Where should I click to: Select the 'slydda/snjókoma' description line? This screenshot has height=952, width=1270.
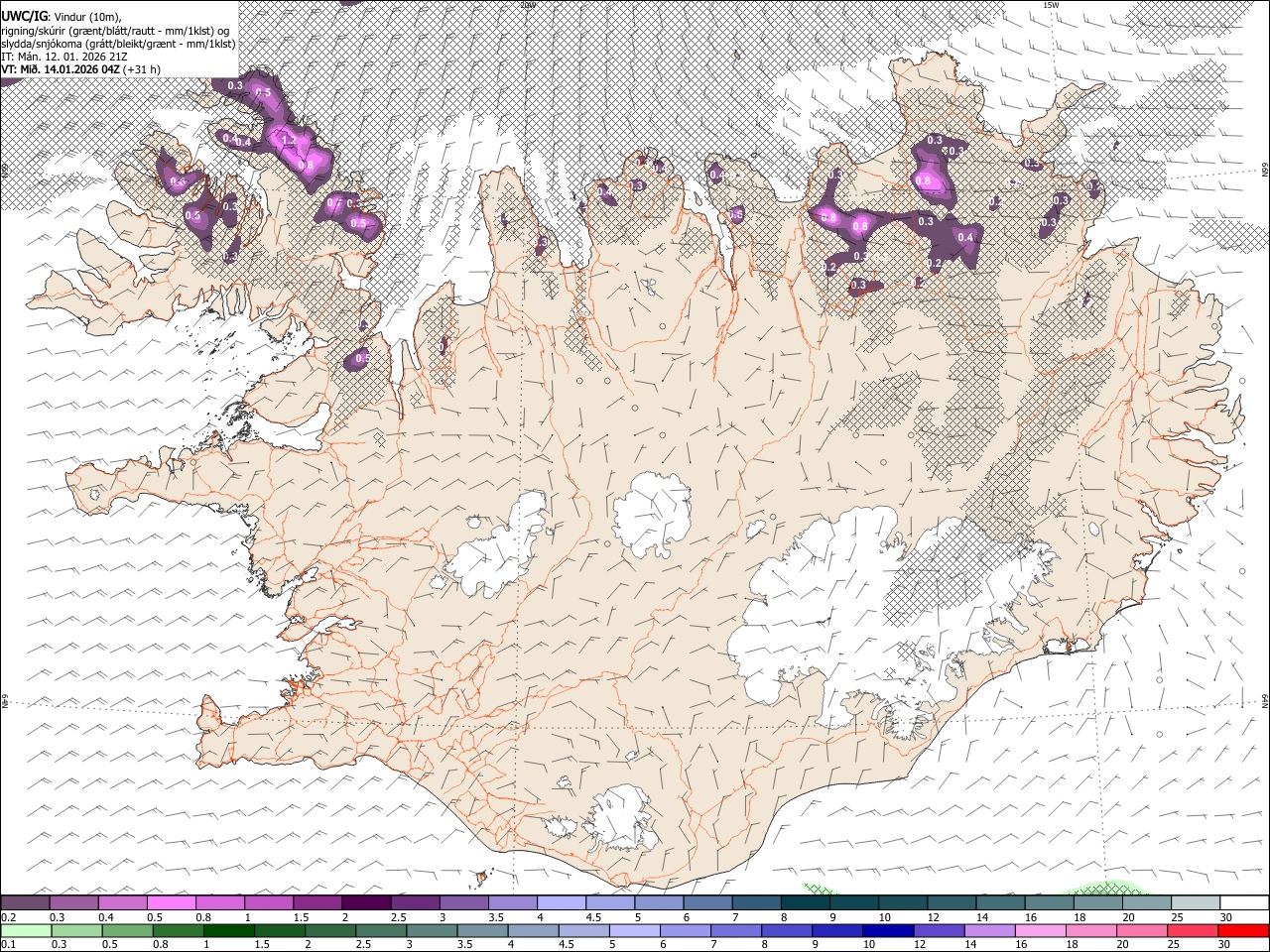coord(119,44)
